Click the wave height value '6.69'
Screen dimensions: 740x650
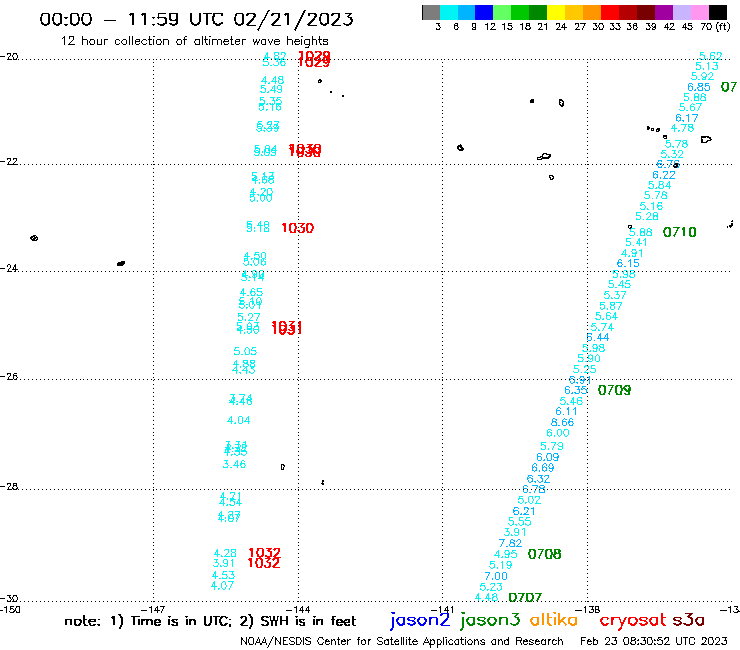click(543, 468)
